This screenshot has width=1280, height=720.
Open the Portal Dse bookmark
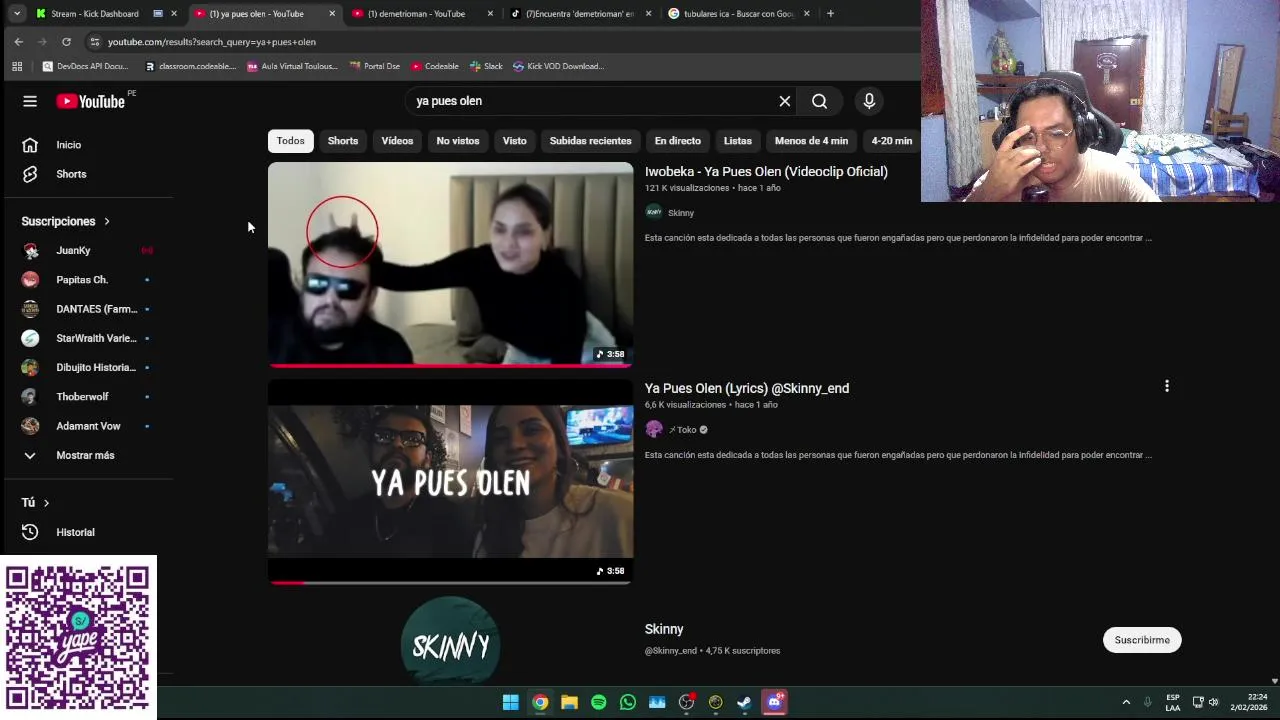coord(374,66)
